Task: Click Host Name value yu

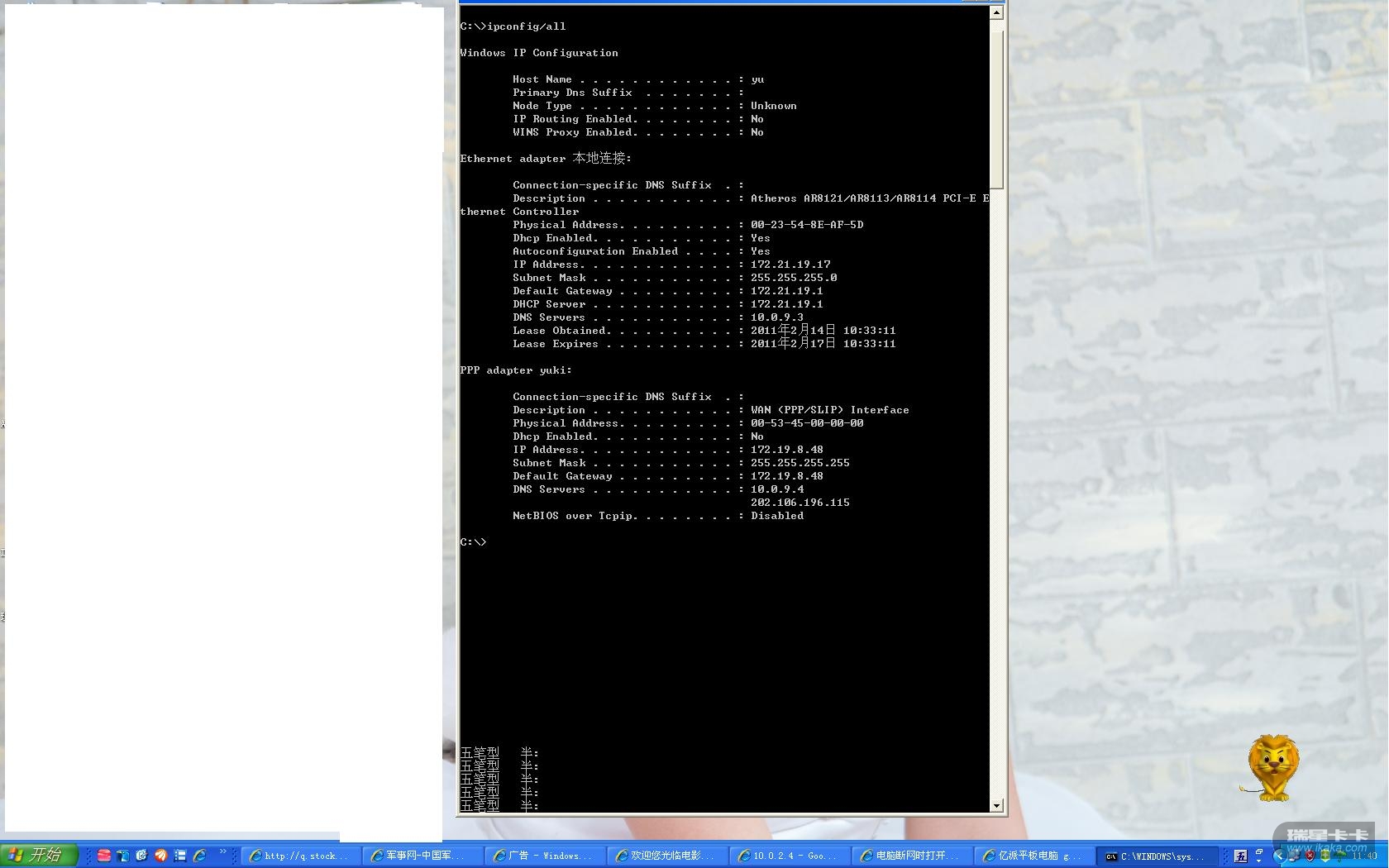Action: click(757, 80)
